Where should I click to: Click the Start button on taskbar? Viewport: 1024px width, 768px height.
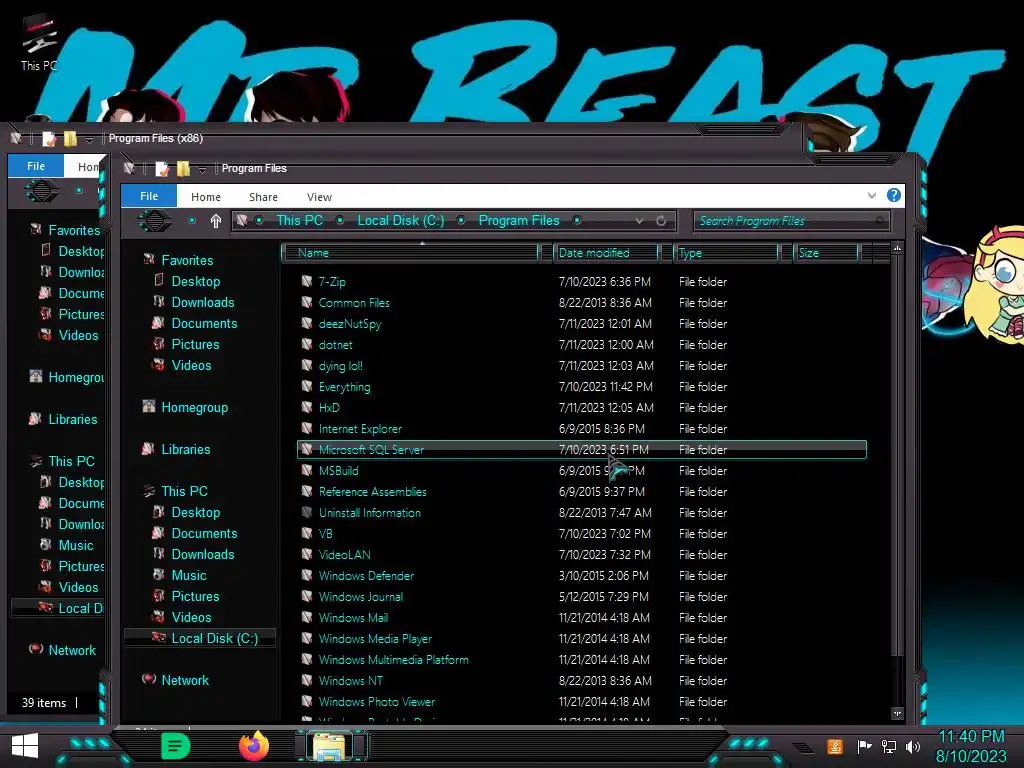point(25,746)
